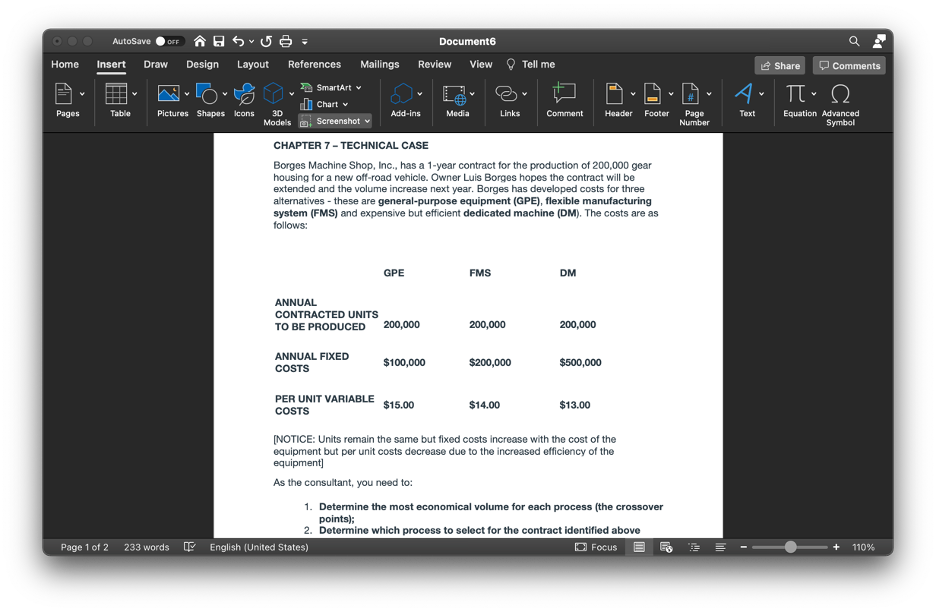Viewport: 936px width, 612px height.
Task: Undo the last action
Action: pyautogui.click(x=238, y=41)
